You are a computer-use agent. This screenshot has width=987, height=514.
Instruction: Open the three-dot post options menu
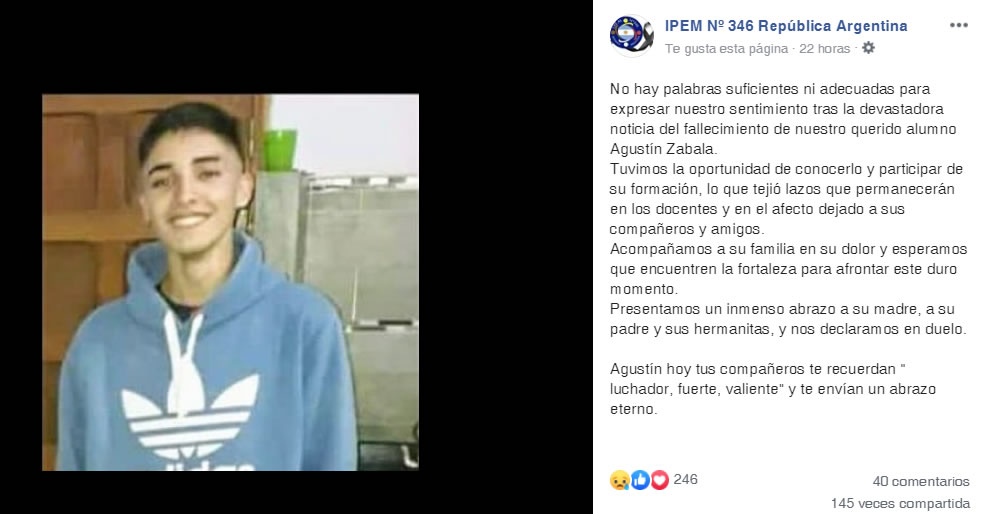coord(958,26)
